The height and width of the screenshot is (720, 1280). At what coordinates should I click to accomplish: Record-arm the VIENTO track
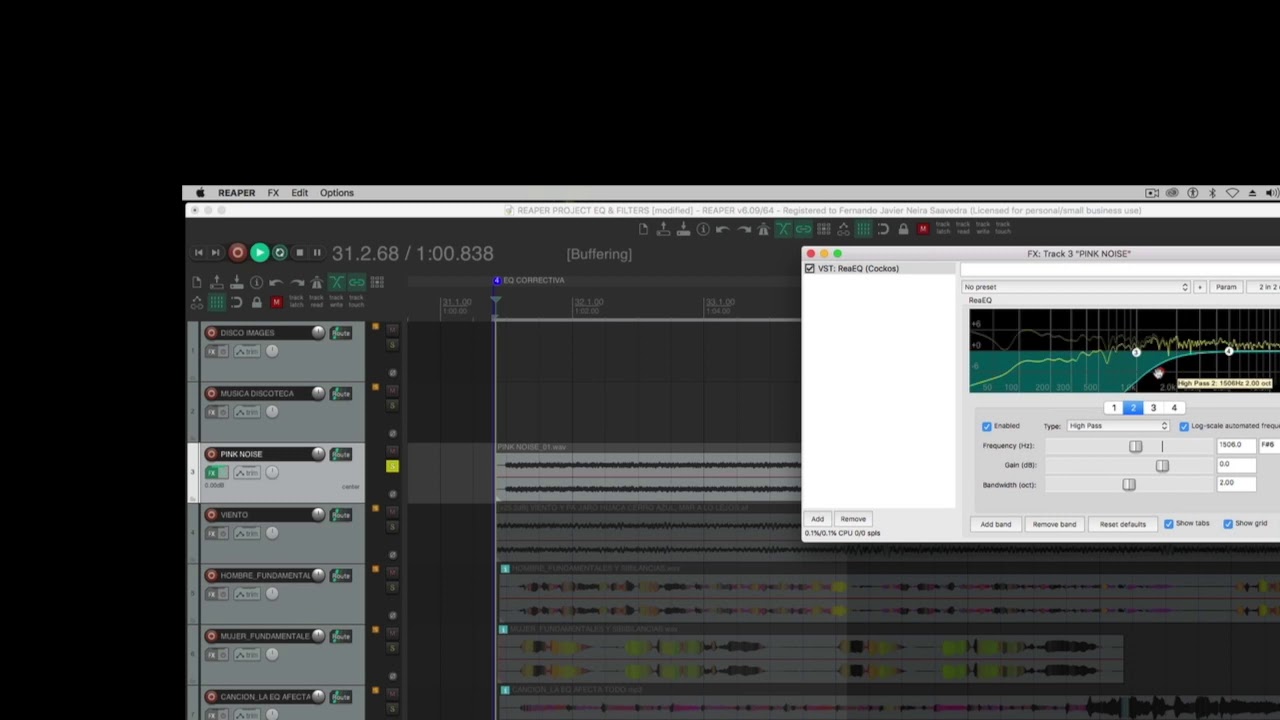click(211, 515)
